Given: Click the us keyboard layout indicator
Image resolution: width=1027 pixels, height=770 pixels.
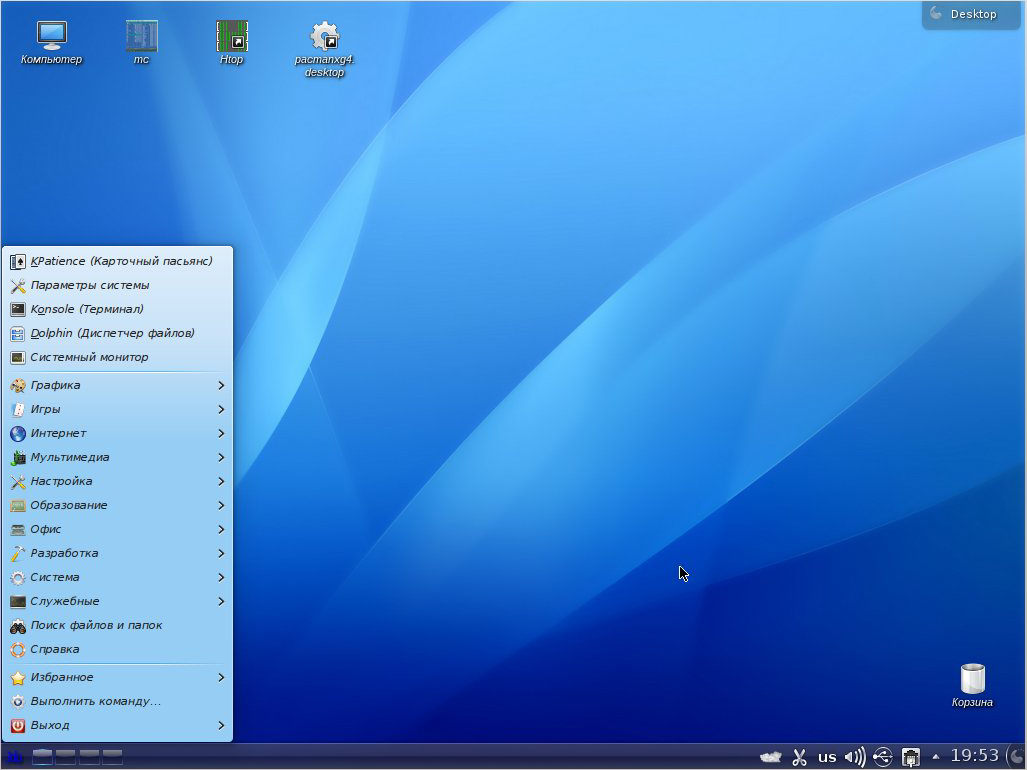Looking at the screenshot, I should [827, 758].
